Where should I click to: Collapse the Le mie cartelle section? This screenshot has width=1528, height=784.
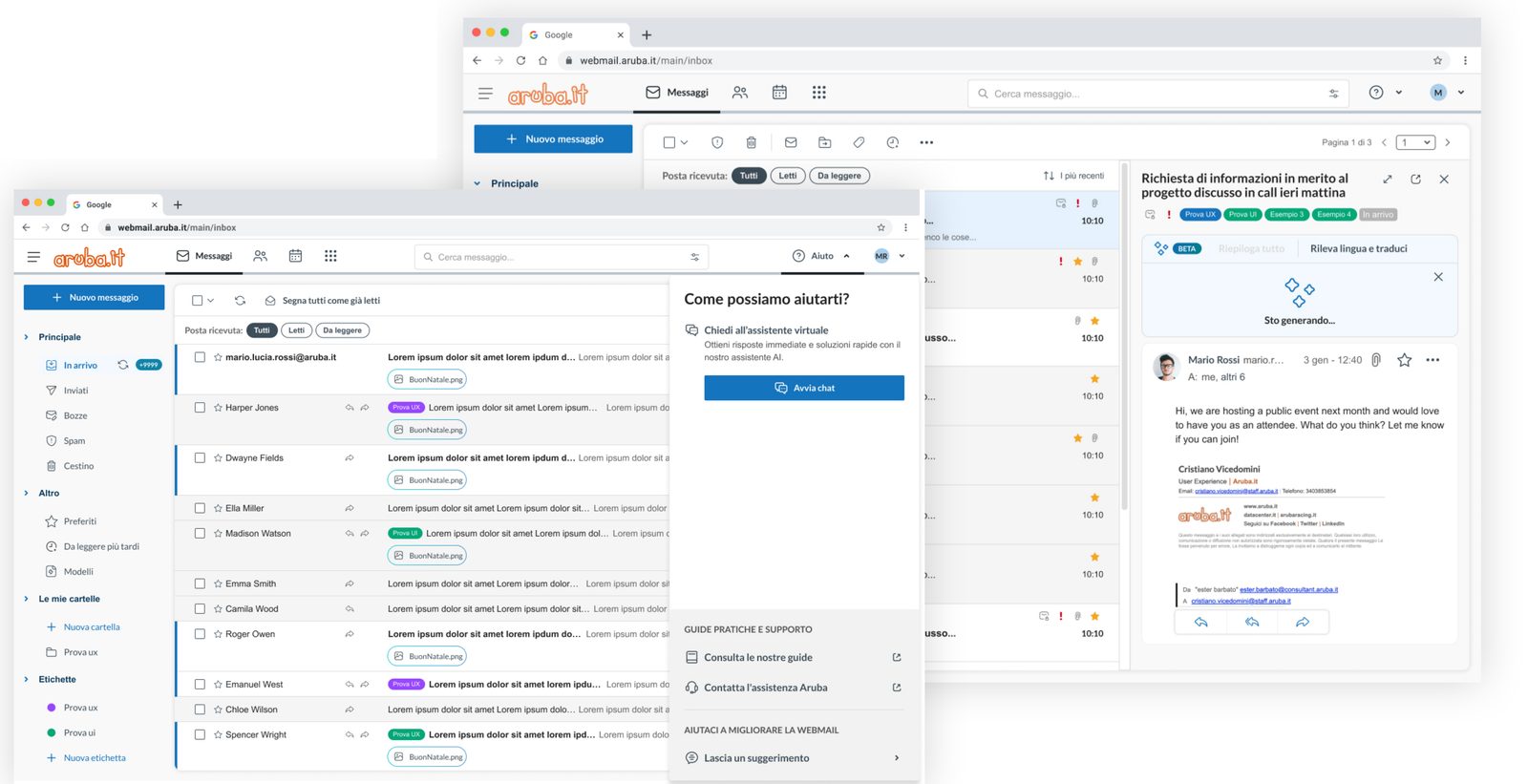coord(26,599)
